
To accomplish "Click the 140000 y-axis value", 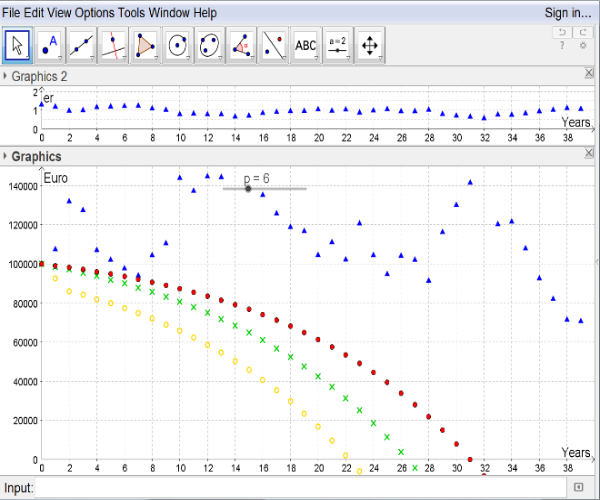I will pyautogui.click(x=23, y=187).
